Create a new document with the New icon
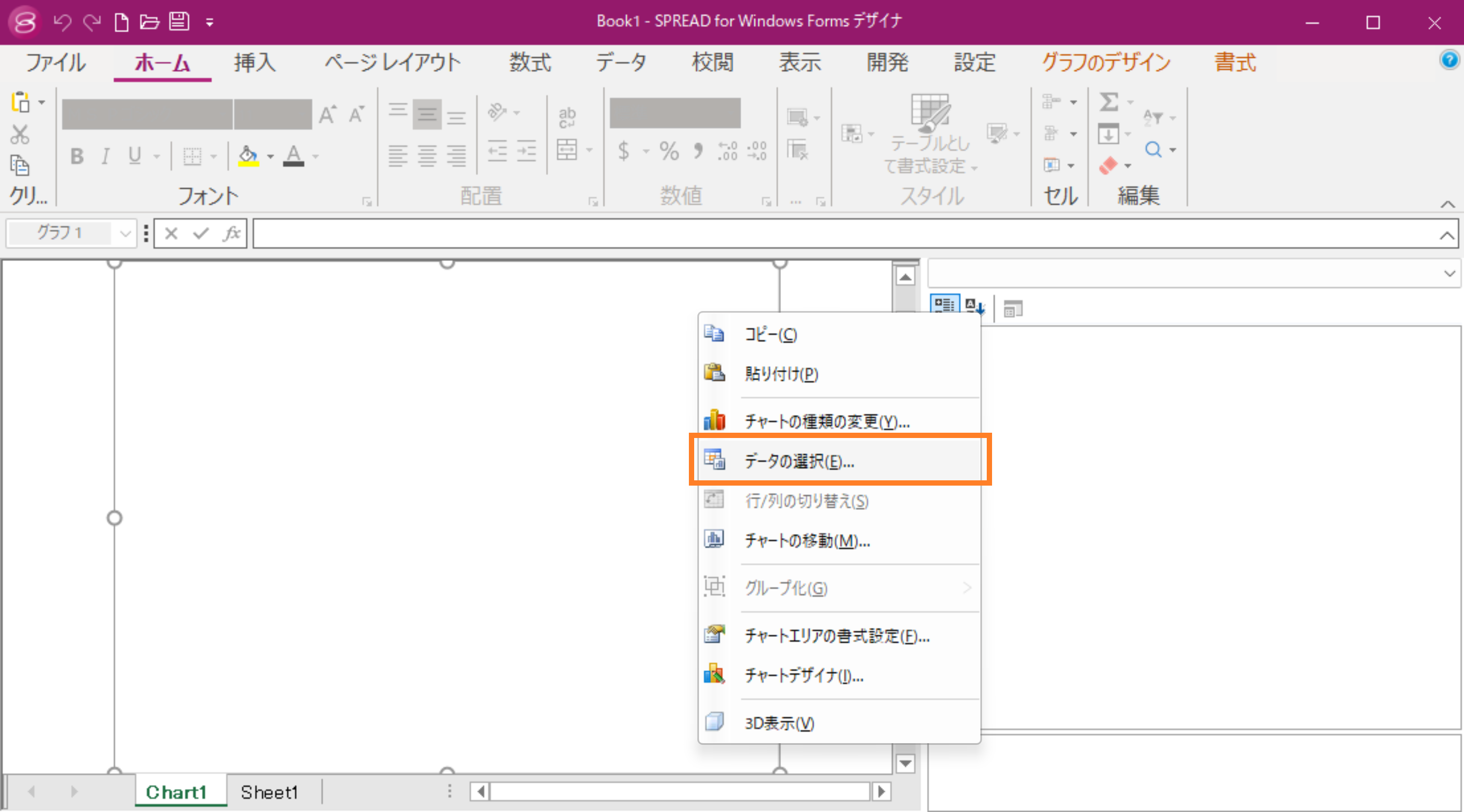 121,22
